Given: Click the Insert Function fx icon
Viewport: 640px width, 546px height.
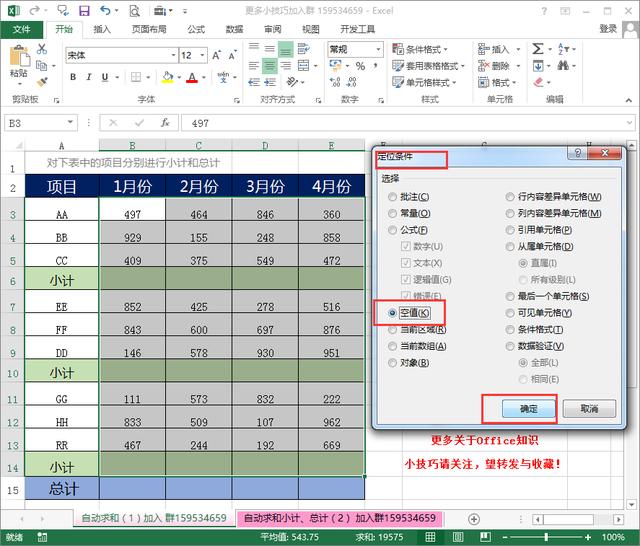Looking at the screenshot, I should click(165, 123).
